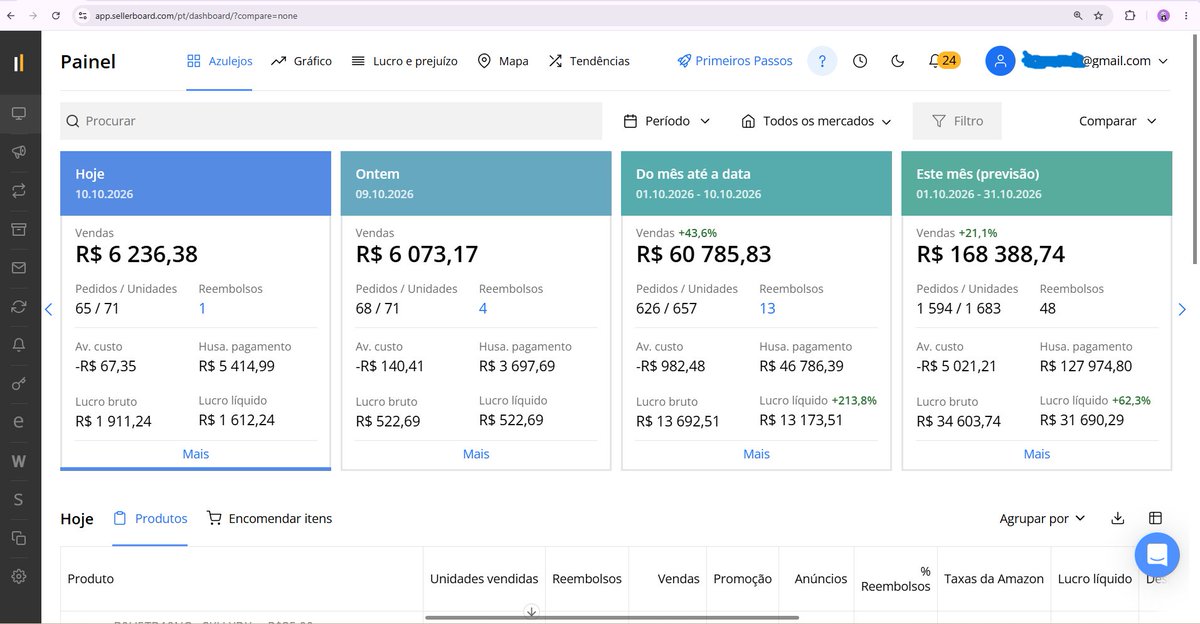This screenshot has width=1200, height=624.
Task: Click Mais in the Hoje card
Action: point(196,454)
